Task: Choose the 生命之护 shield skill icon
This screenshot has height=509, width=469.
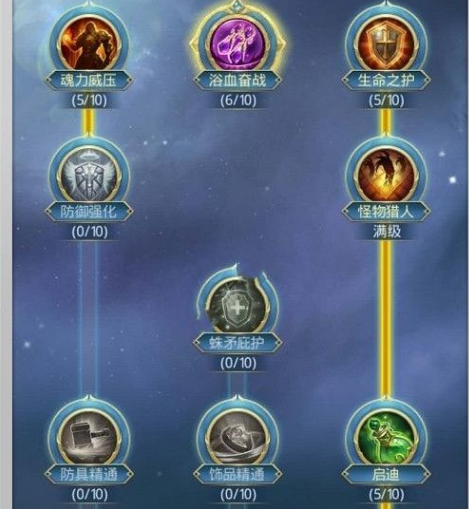Action: pyautogui.click(x=386, y=44)
